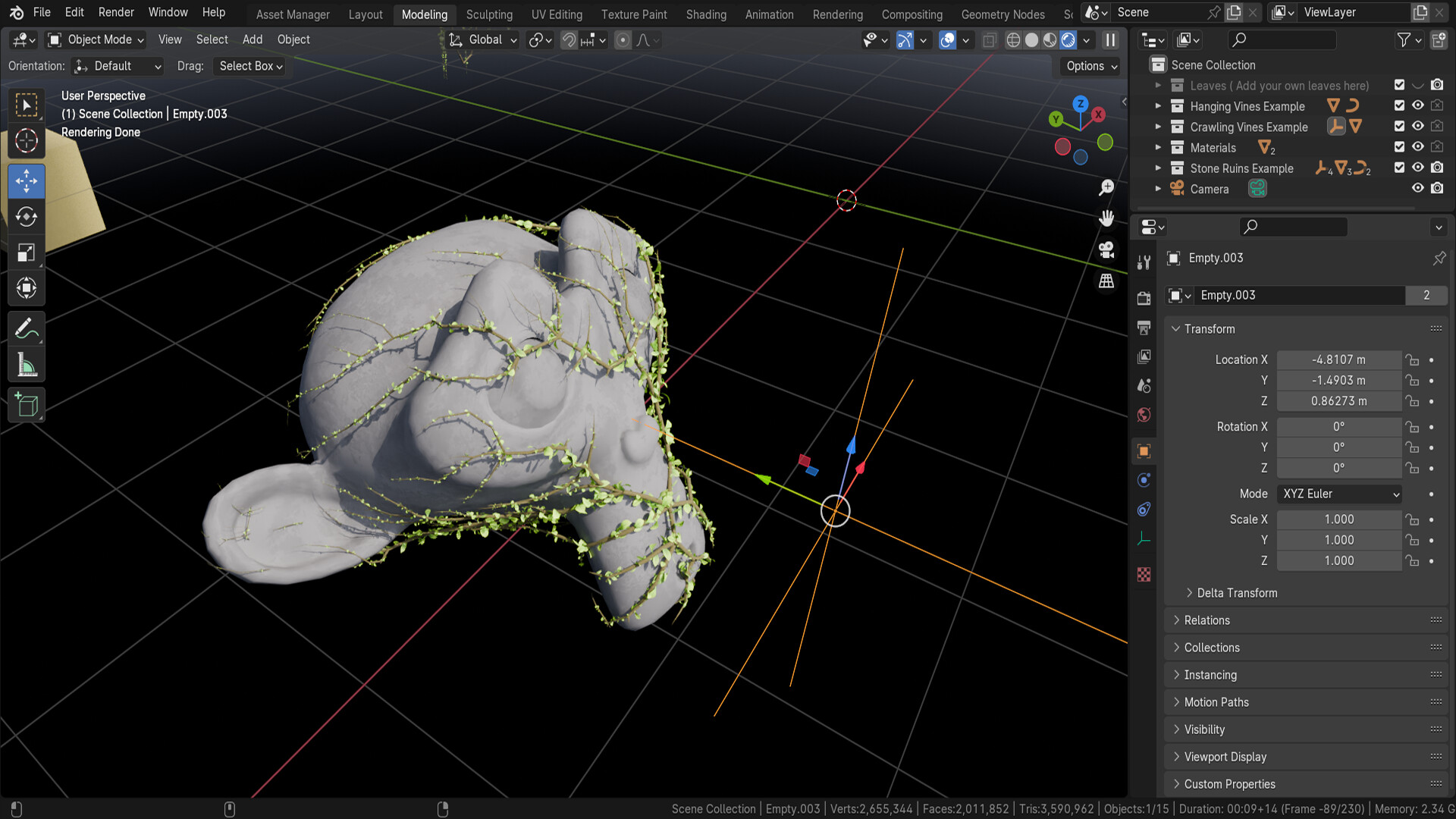Open the Object menu
The image size is (1456, 819).
(x=293, y=39)
